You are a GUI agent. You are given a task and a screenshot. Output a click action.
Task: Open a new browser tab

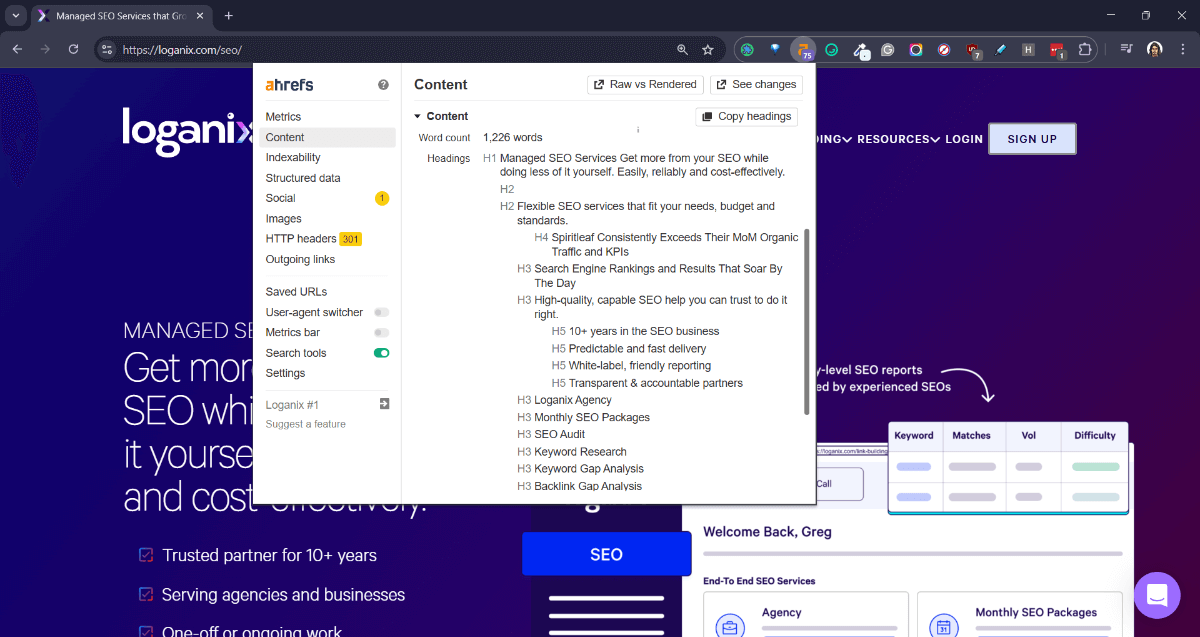click(x=228, y=16)
